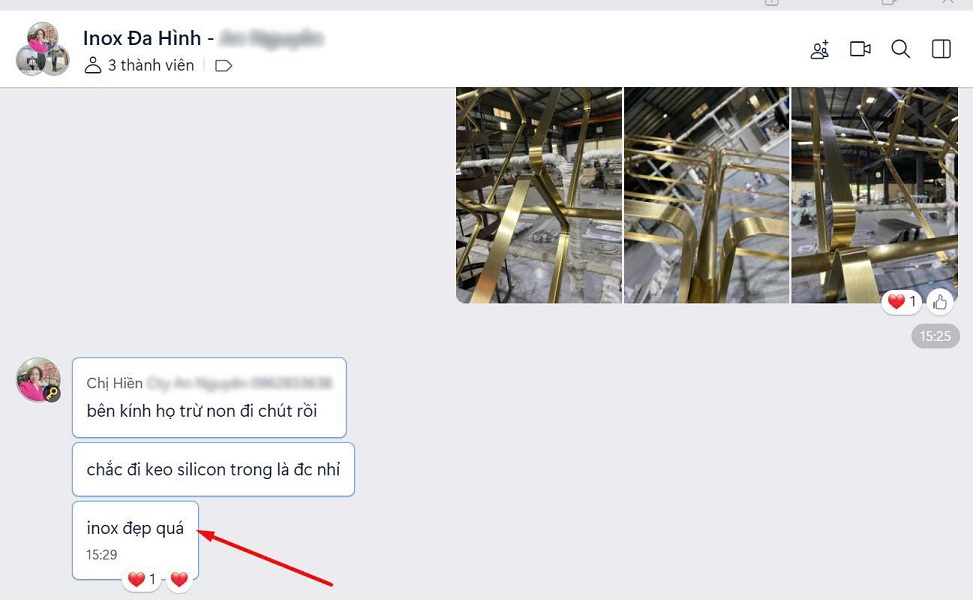Viewport: 973px width, 600px height.
Task: Open the middle inox frame photo
Action: [706, 195]
